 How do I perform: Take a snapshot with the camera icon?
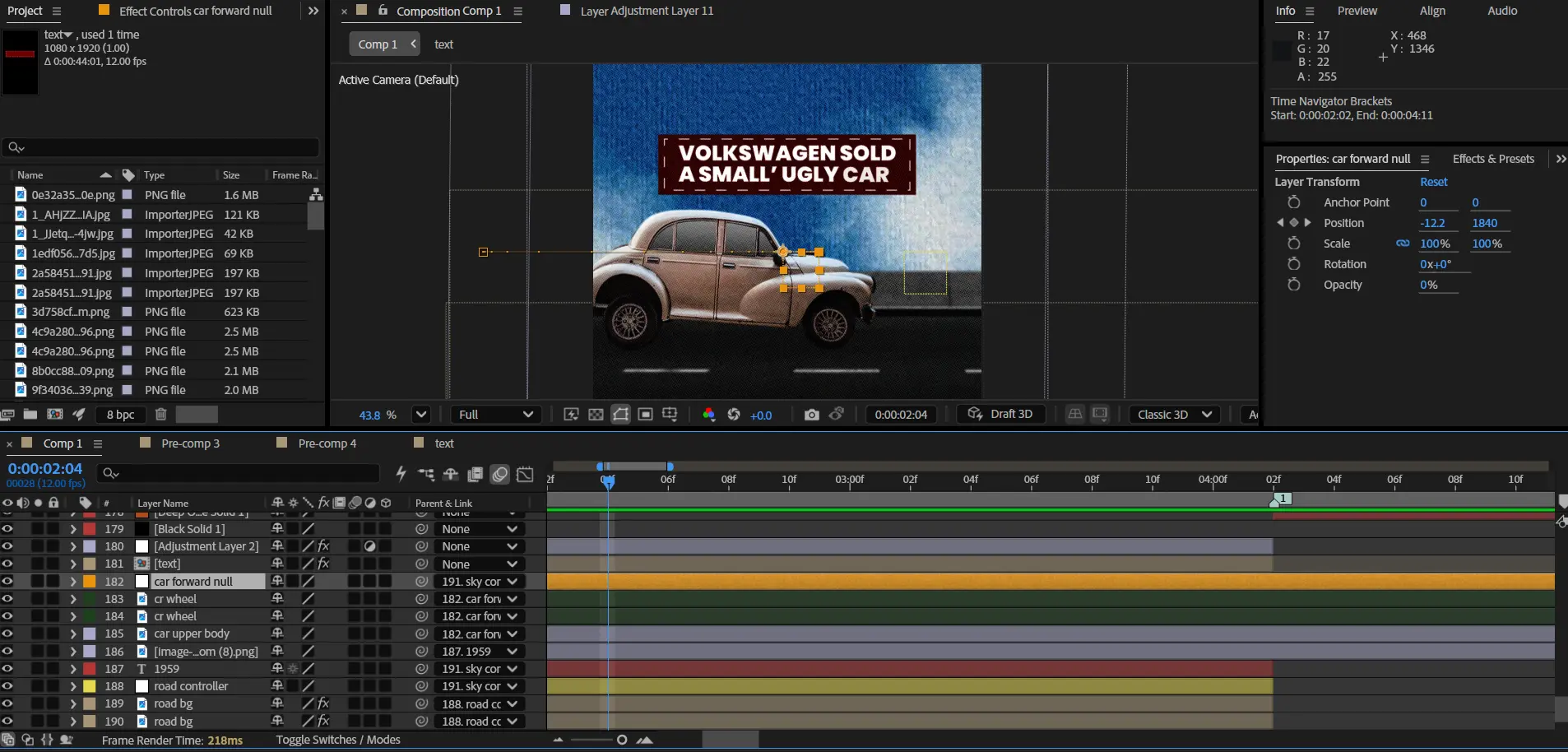811,415
